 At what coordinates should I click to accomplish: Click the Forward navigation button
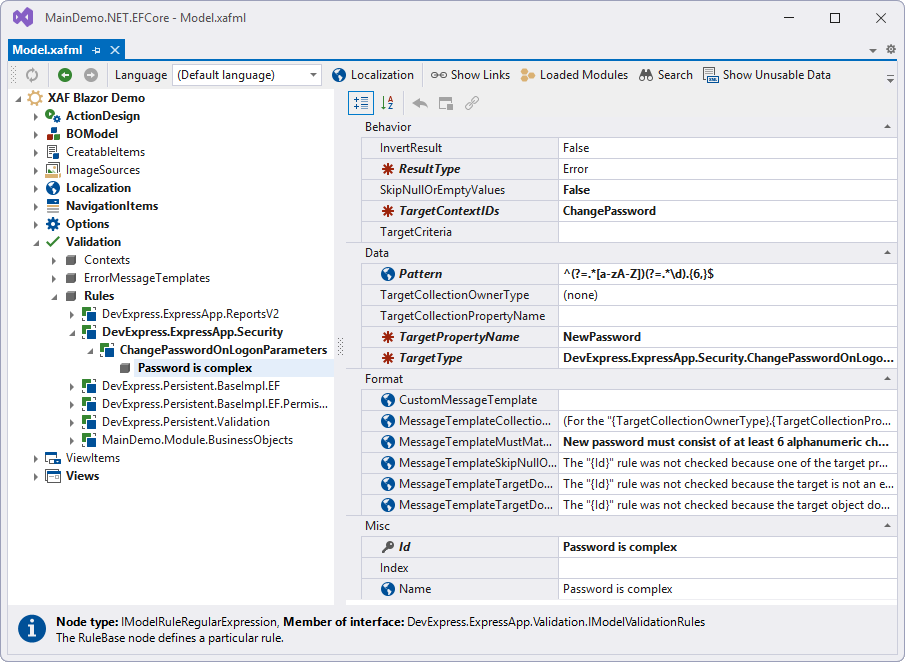click(89, 74)
